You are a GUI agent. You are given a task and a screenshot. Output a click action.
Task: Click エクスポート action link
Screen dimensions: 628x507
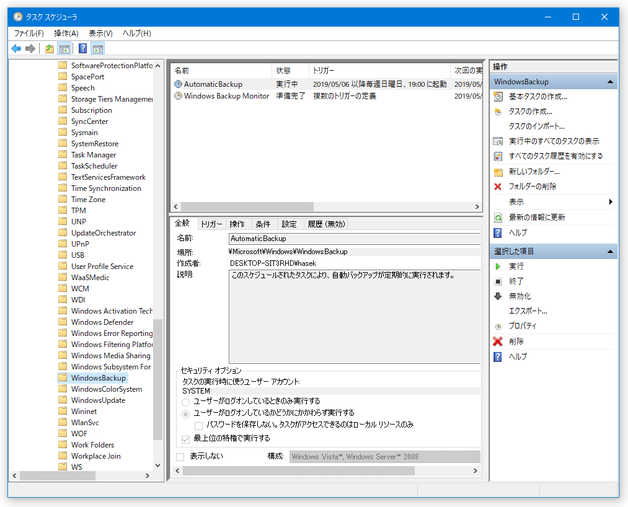tap(528, 311)
